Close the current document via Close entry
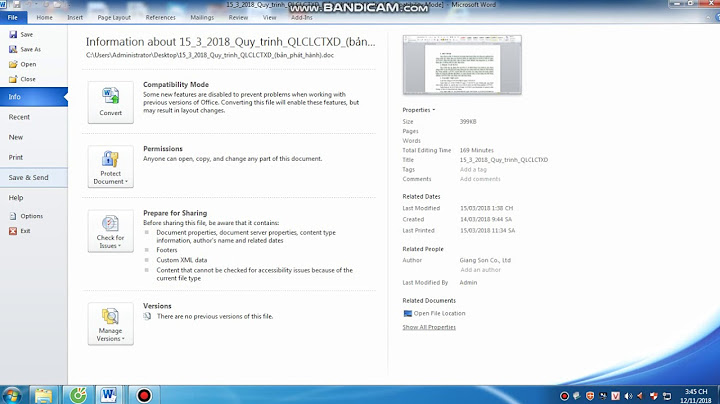Screen dimensions: 720x404 [x=22, y=79]
